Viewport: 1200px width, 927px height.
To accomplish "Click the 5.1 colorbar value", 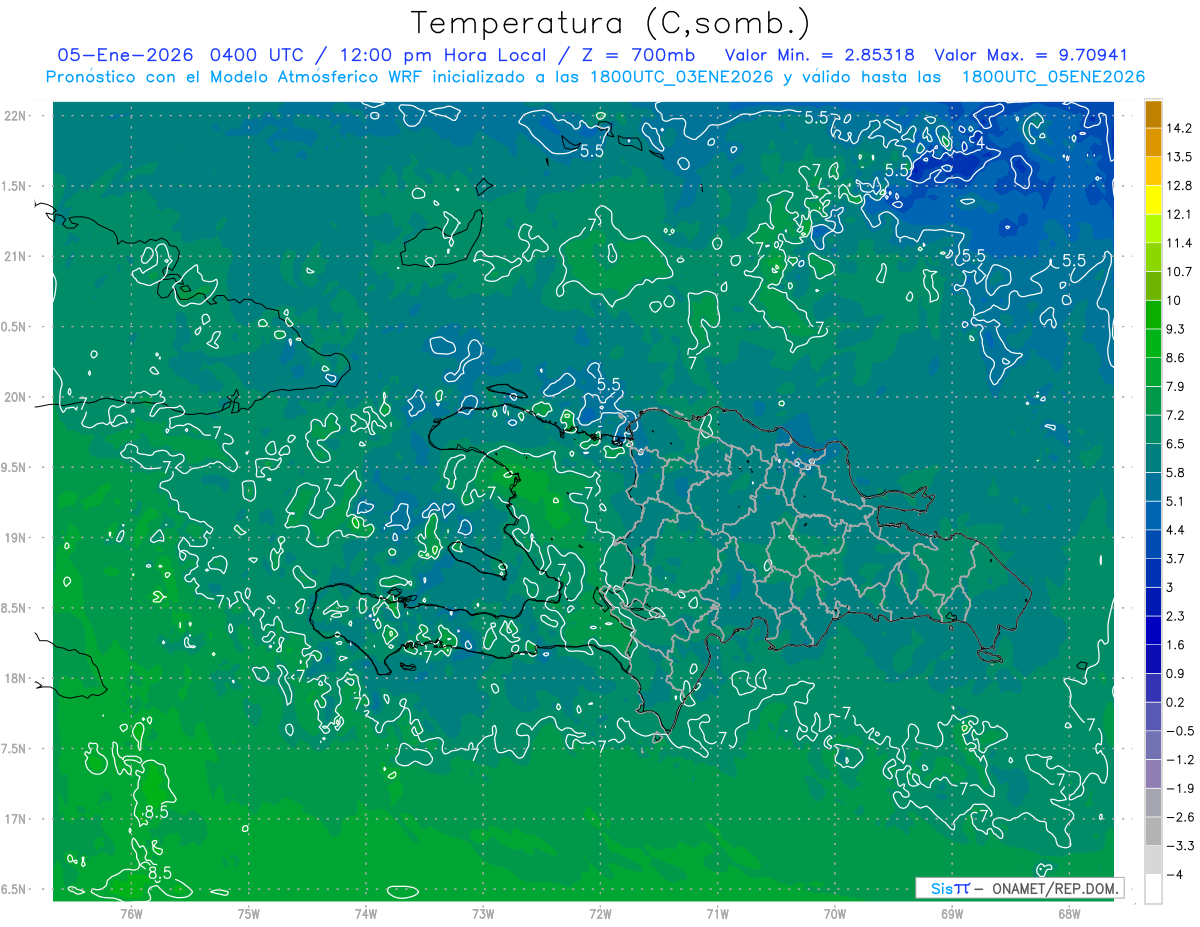I will tap(1176, 501).
